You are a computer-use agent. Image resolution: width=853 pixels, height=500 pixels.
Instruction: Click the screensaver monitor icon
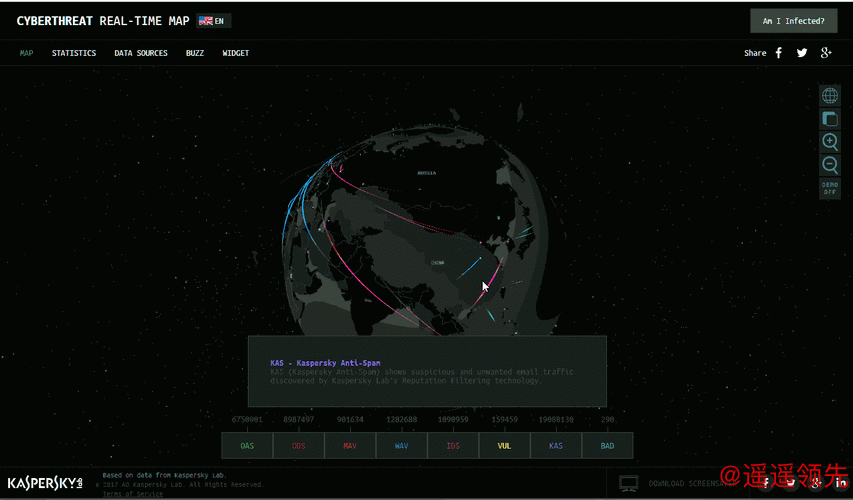tap(629, 484)
